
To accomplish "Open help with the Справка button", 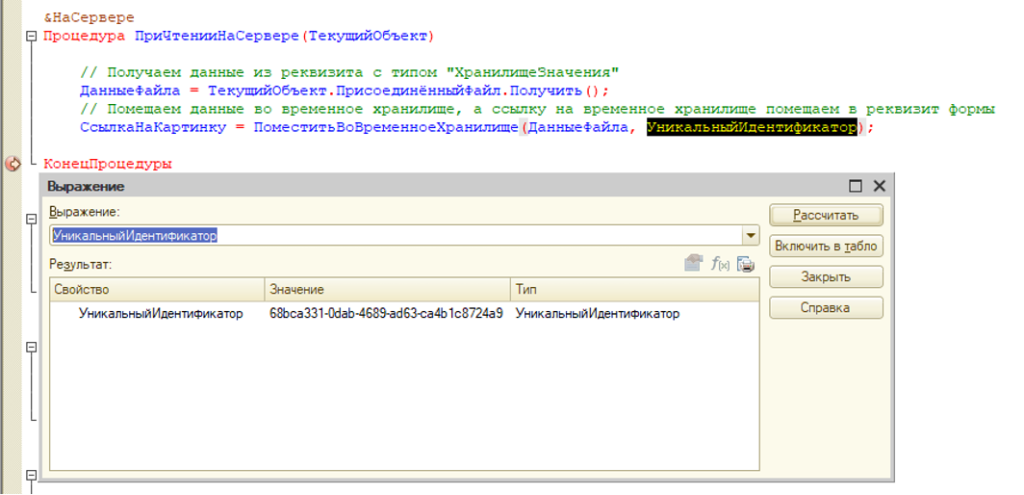I will pos(826,308).
